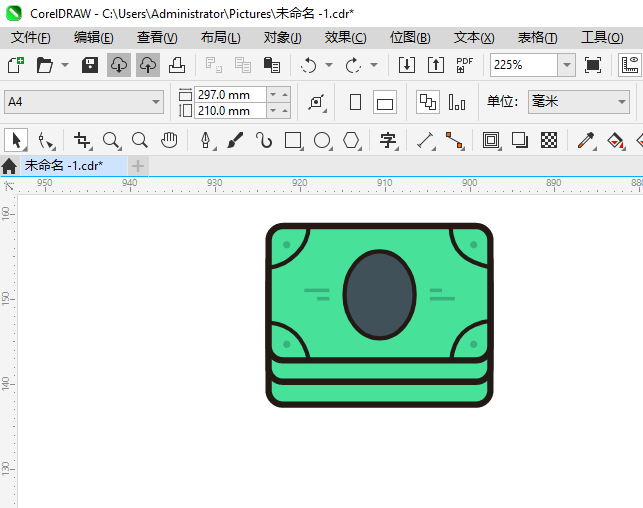This screenshot has height=508, width=643.
Task: Select the Pan hand tool
Action: 169,140
